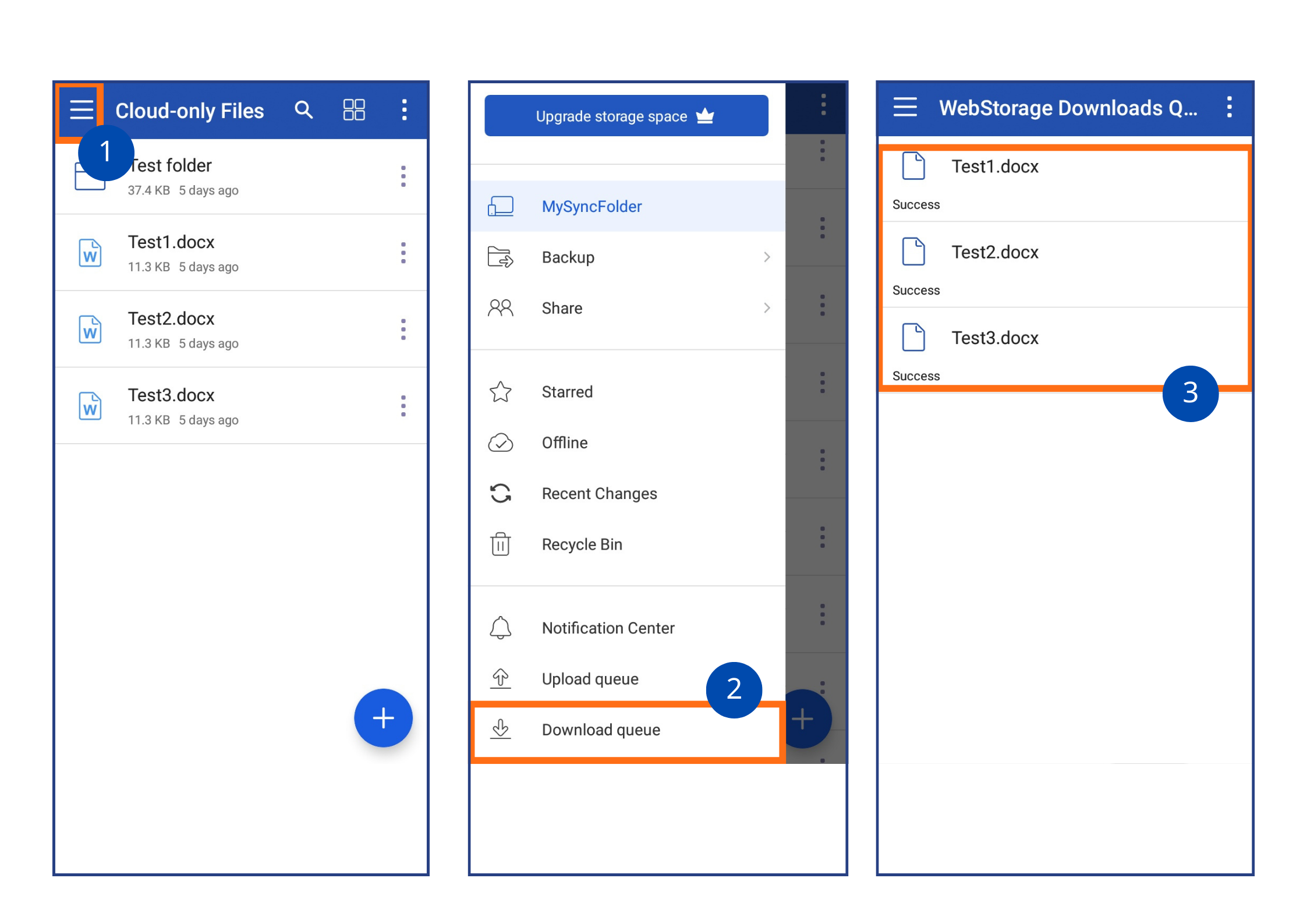
Task: Expand the Backup chevron arrow
Action: click(767, 257)
